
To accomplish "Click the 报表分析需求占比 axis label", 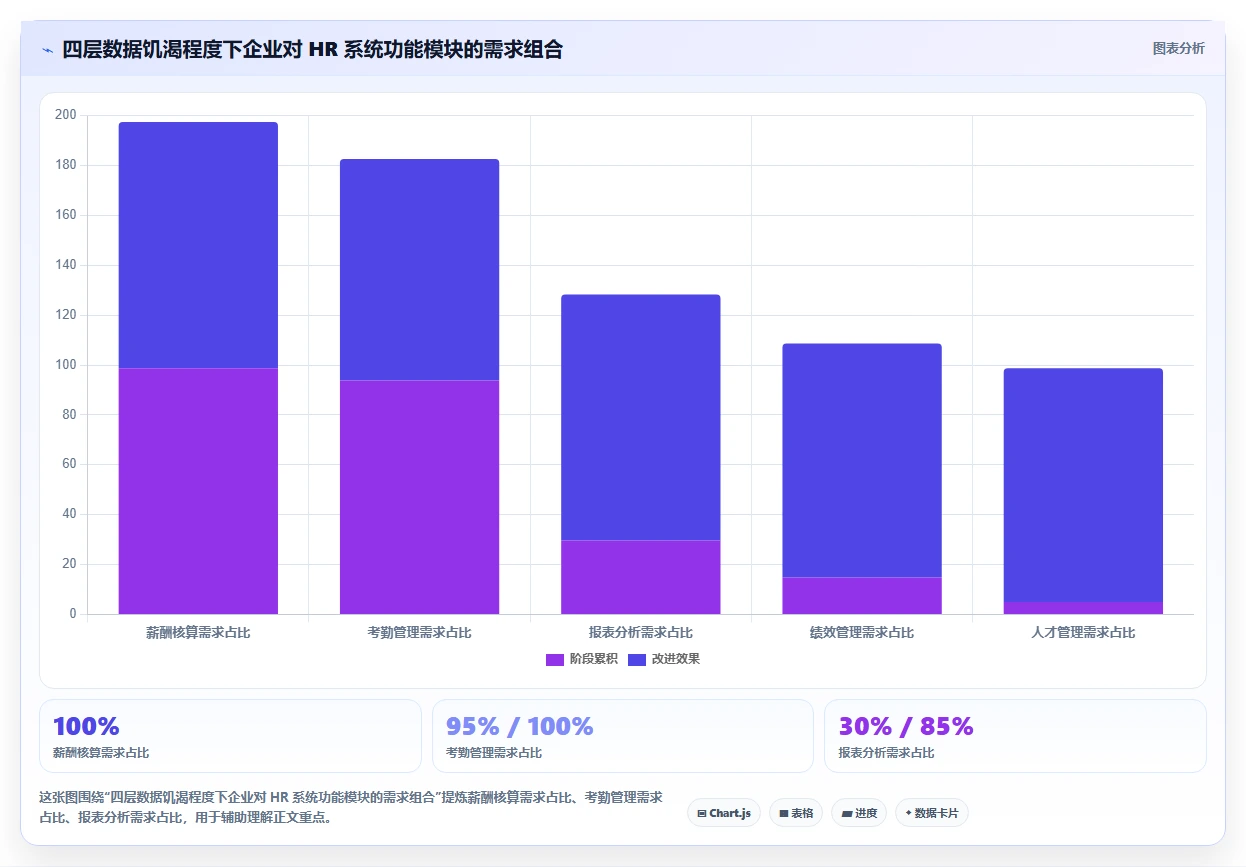I will pos(640,633).
